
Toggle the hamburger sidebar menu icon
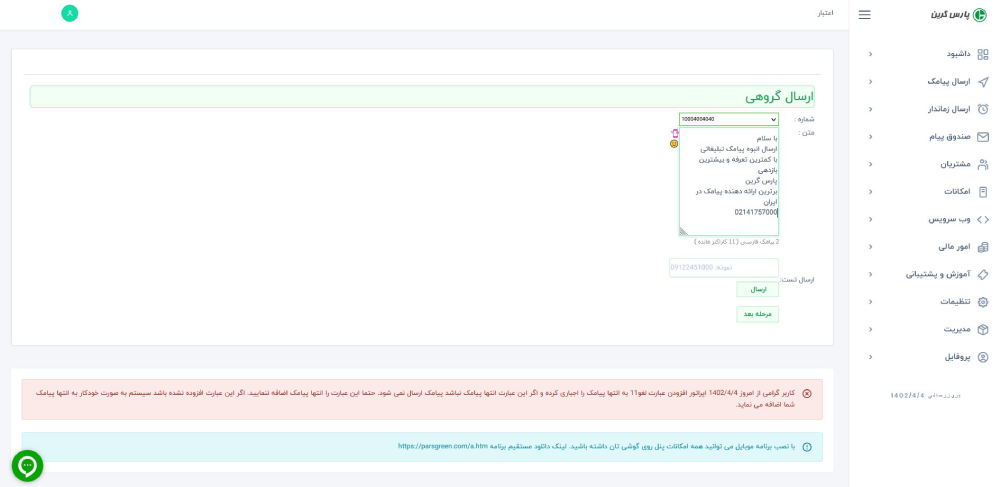pos(865,15)
